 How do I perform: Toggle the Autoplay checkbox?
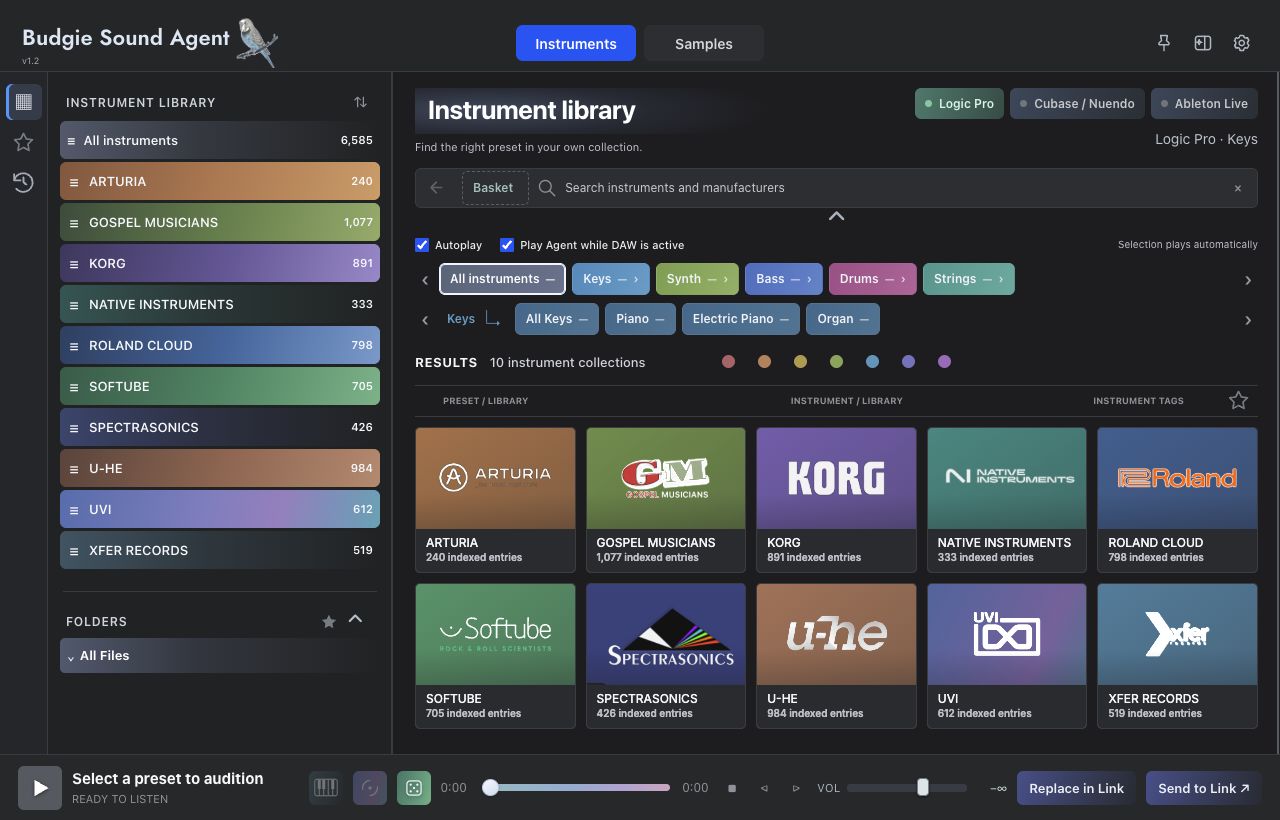click(x=422, y=245)
